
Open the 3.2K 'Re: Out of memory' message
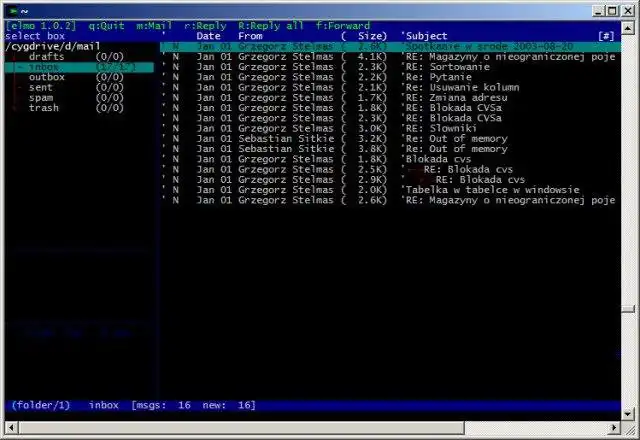tap(390, 139)
